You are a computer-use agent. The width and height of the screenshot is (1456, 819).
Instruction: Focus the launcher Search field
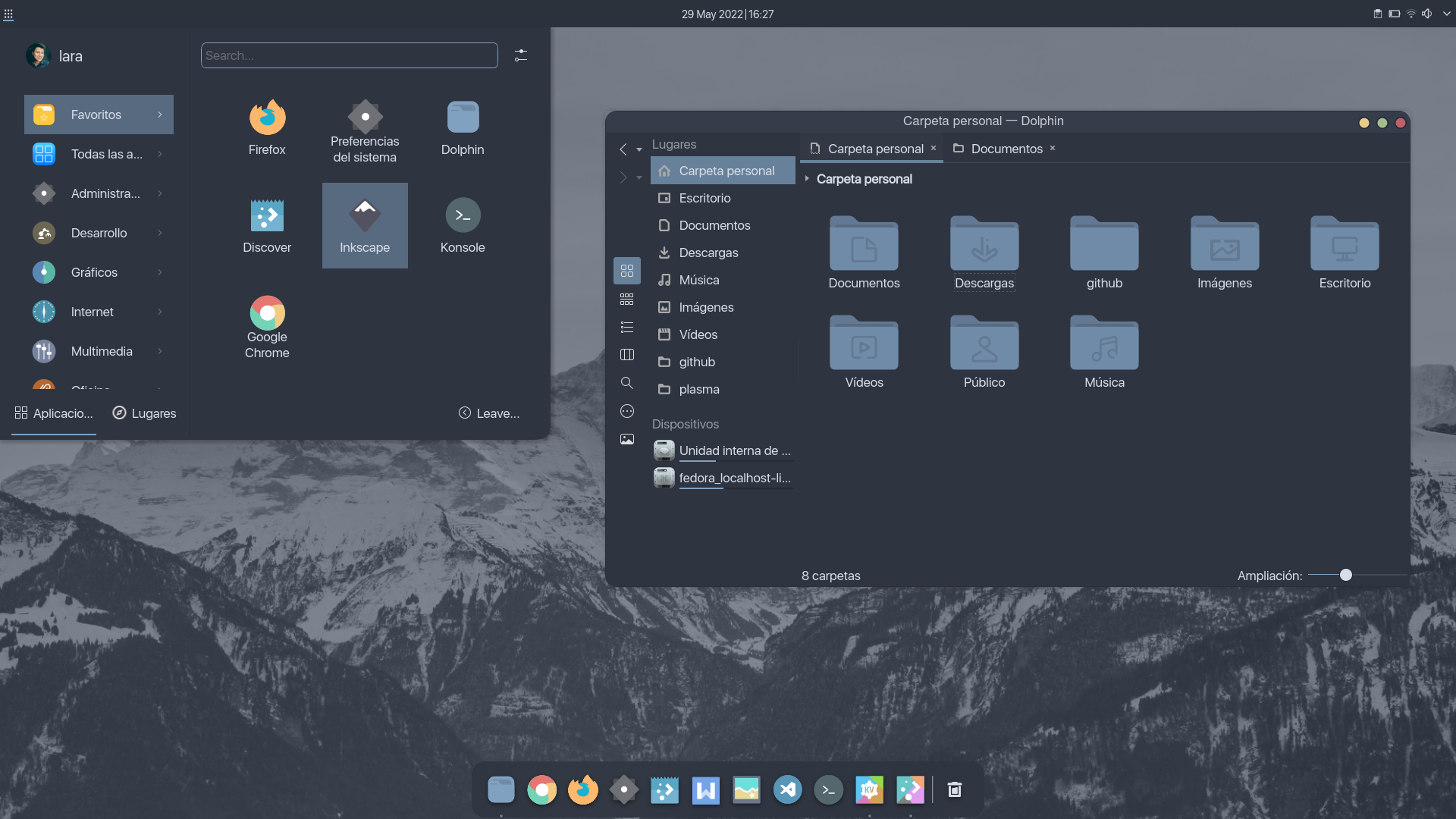click(x=349, y=55)
